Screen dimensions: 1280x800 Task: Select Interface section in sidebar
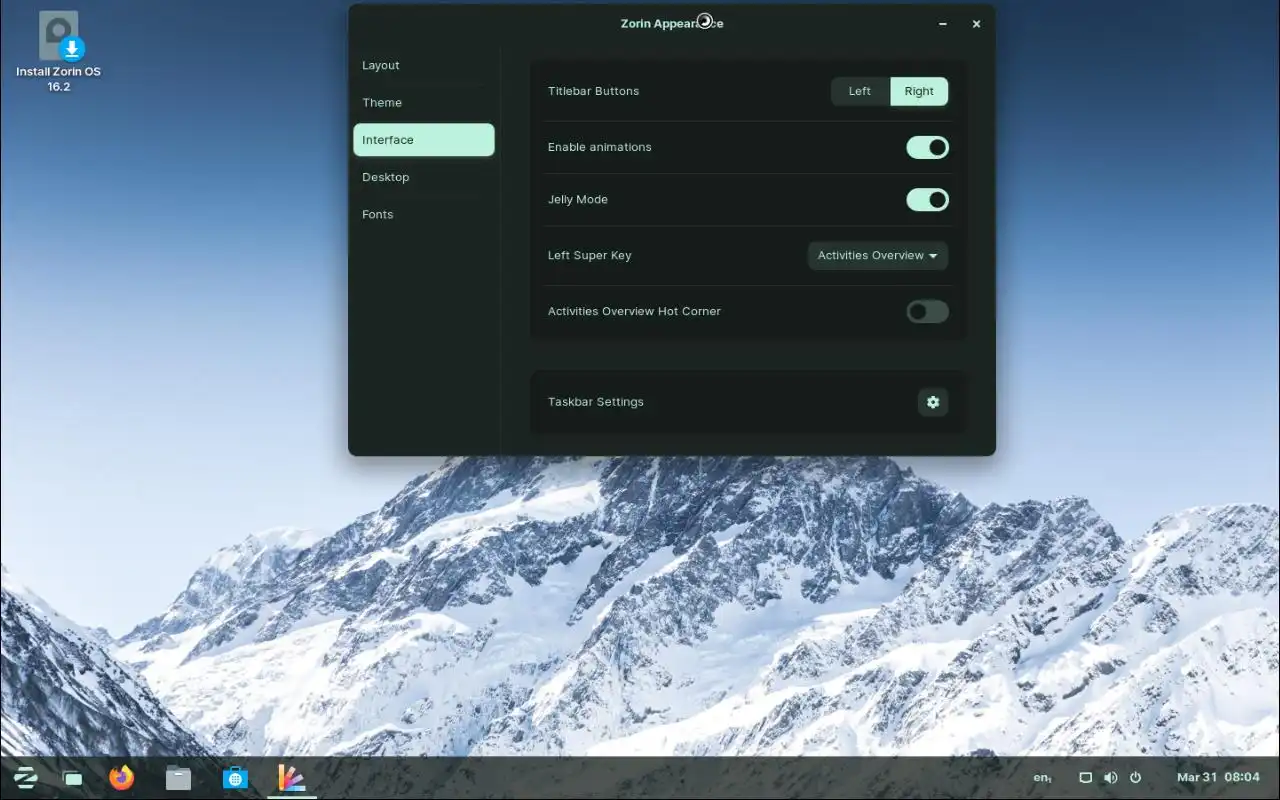[x=424, y=140]
